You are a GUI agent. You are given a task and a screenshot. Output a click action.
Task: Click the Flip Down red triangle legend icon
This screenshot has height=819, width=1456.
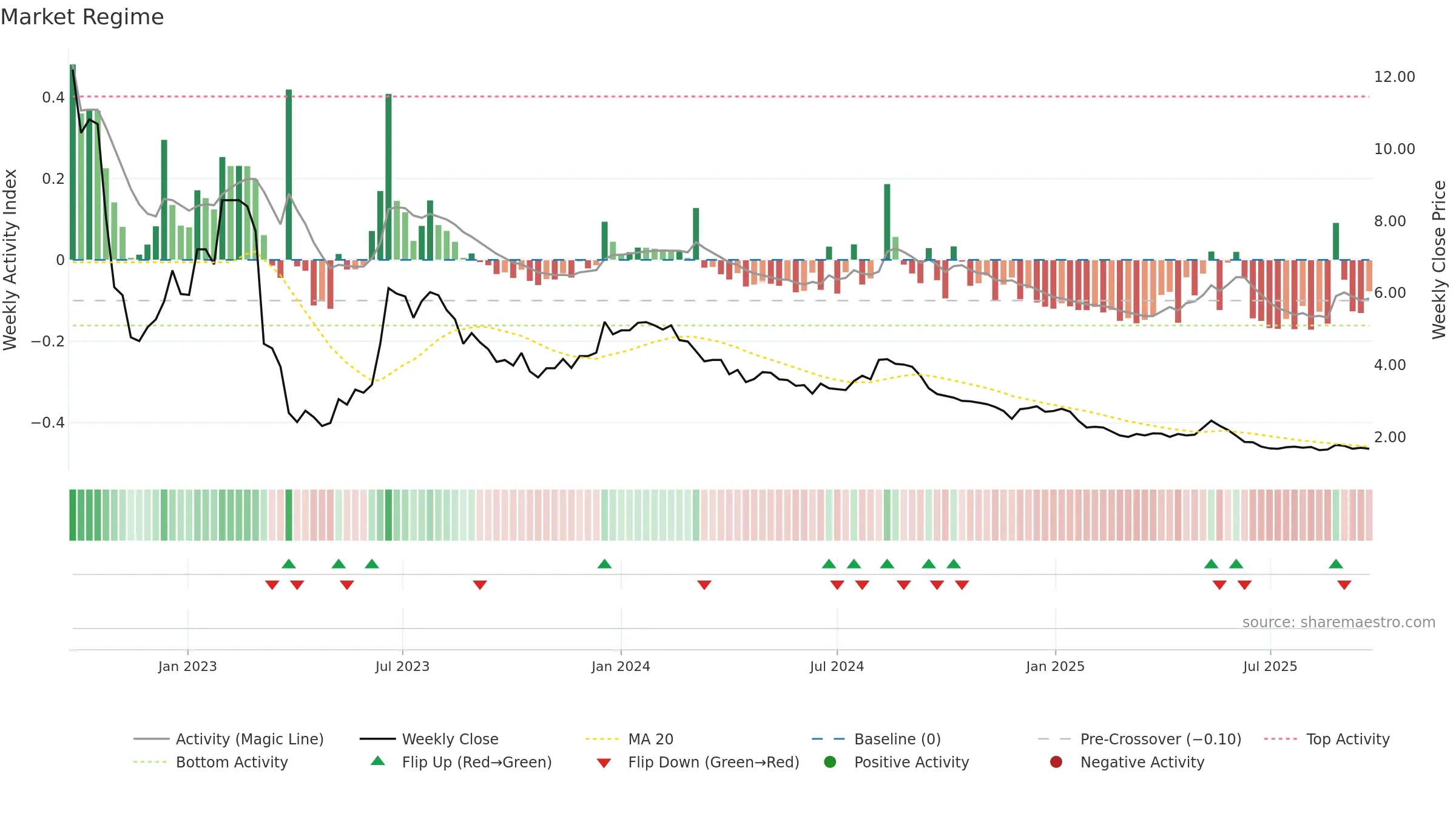pos(604,763)
